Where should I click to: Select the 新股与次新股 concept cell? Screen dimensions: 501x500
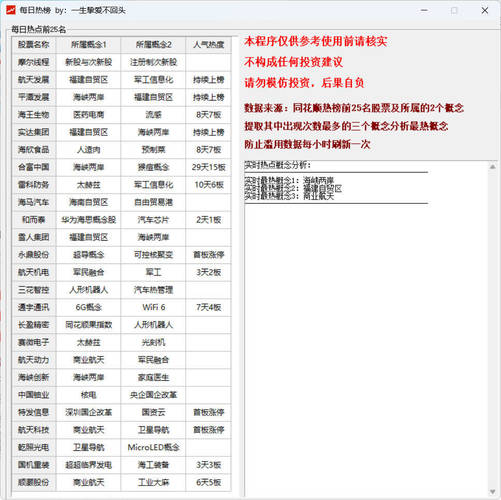coord(88,62)
